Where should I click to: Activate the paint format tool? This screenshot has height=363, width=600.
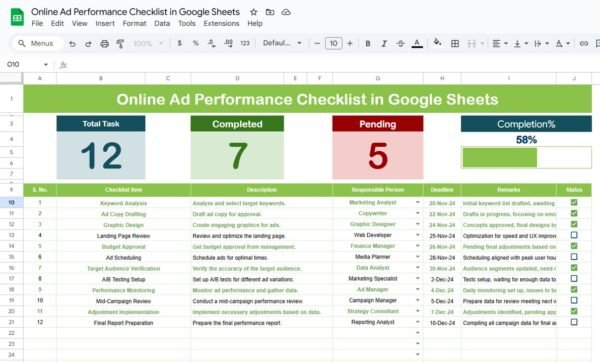pyautogui.click(x=121, y=44)
